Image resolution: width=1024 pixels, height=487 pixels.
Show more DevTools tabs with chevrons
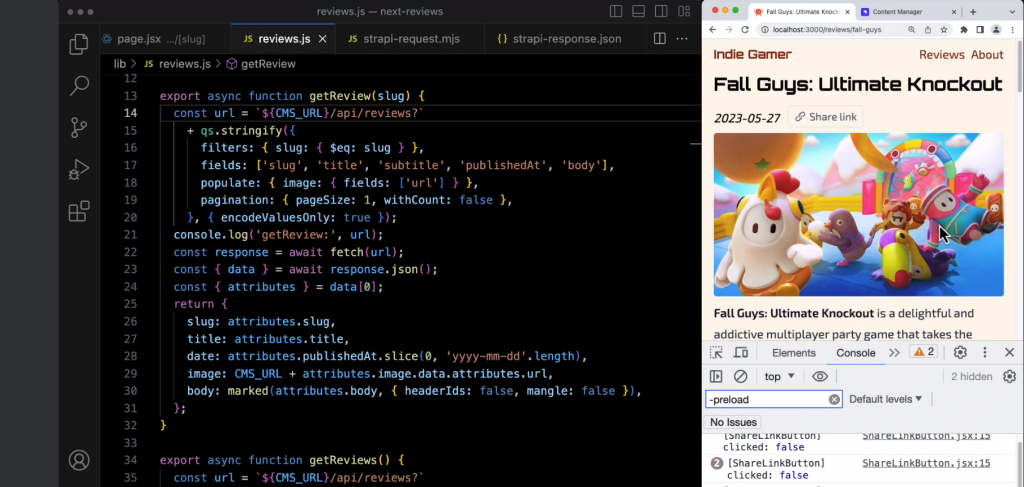click(894, 353)
